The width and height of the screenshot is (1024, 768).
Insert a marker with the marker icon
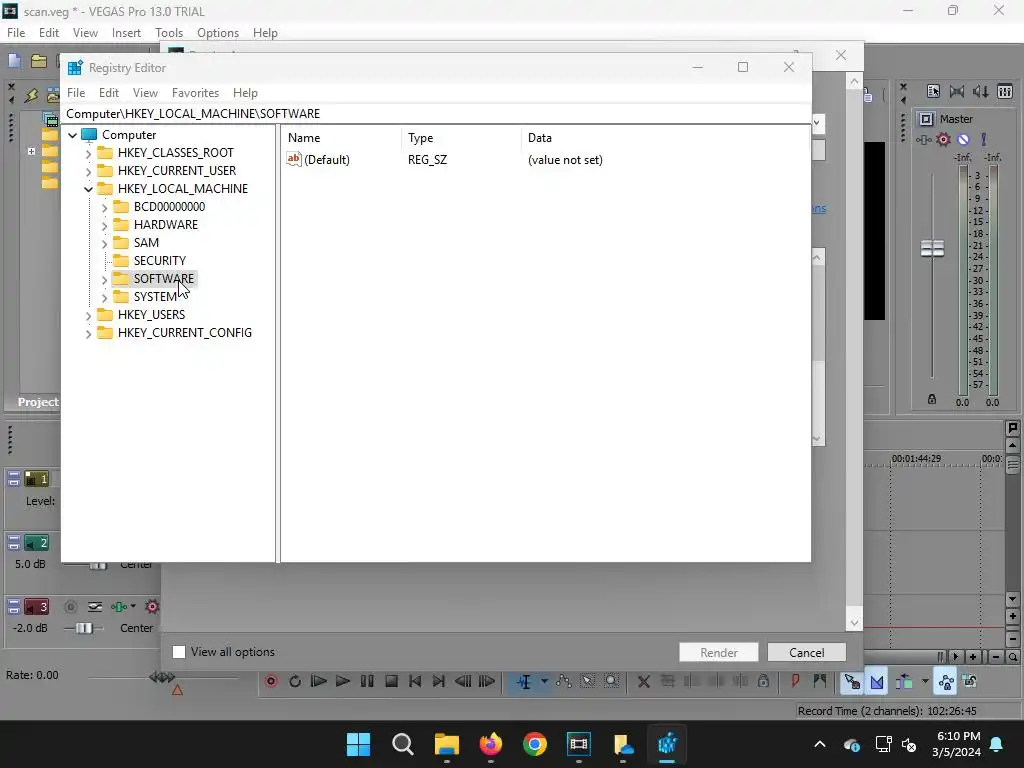[x=795, y=681]
